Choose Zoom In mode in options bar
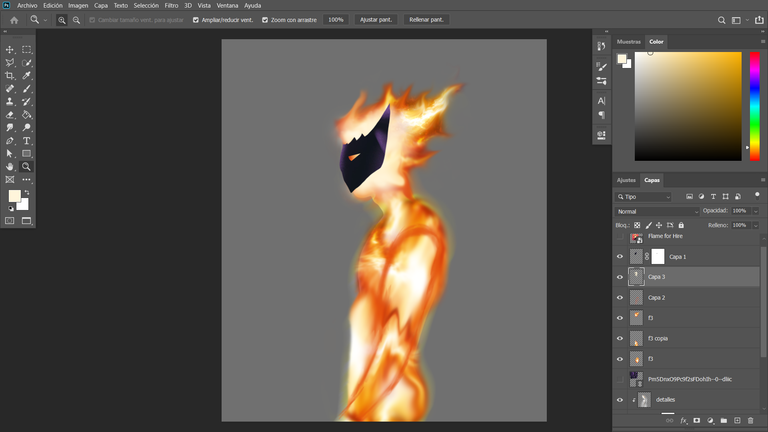Viewport: 768px width, 432px height. 62,20
